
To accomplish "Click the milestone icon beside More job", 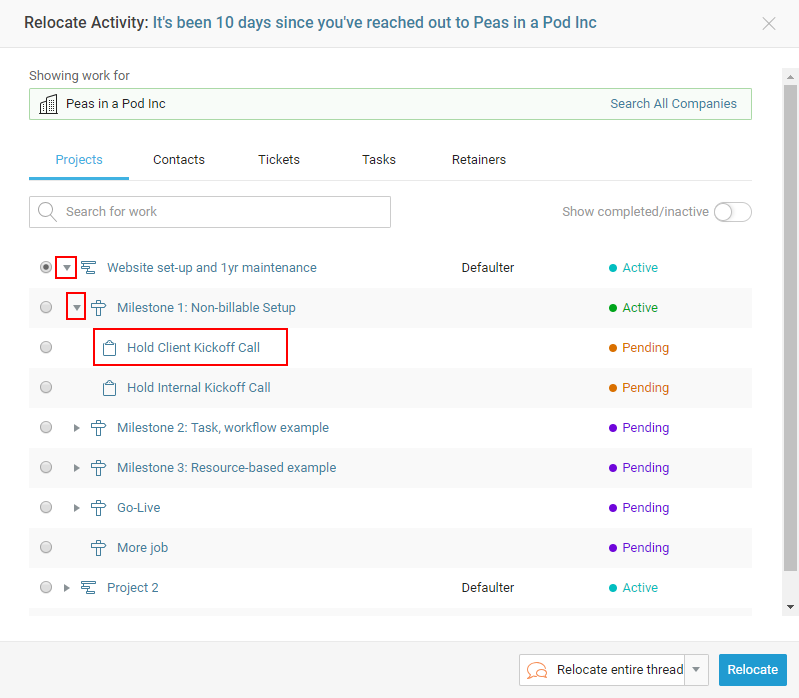I will click(x=98, y=548).
